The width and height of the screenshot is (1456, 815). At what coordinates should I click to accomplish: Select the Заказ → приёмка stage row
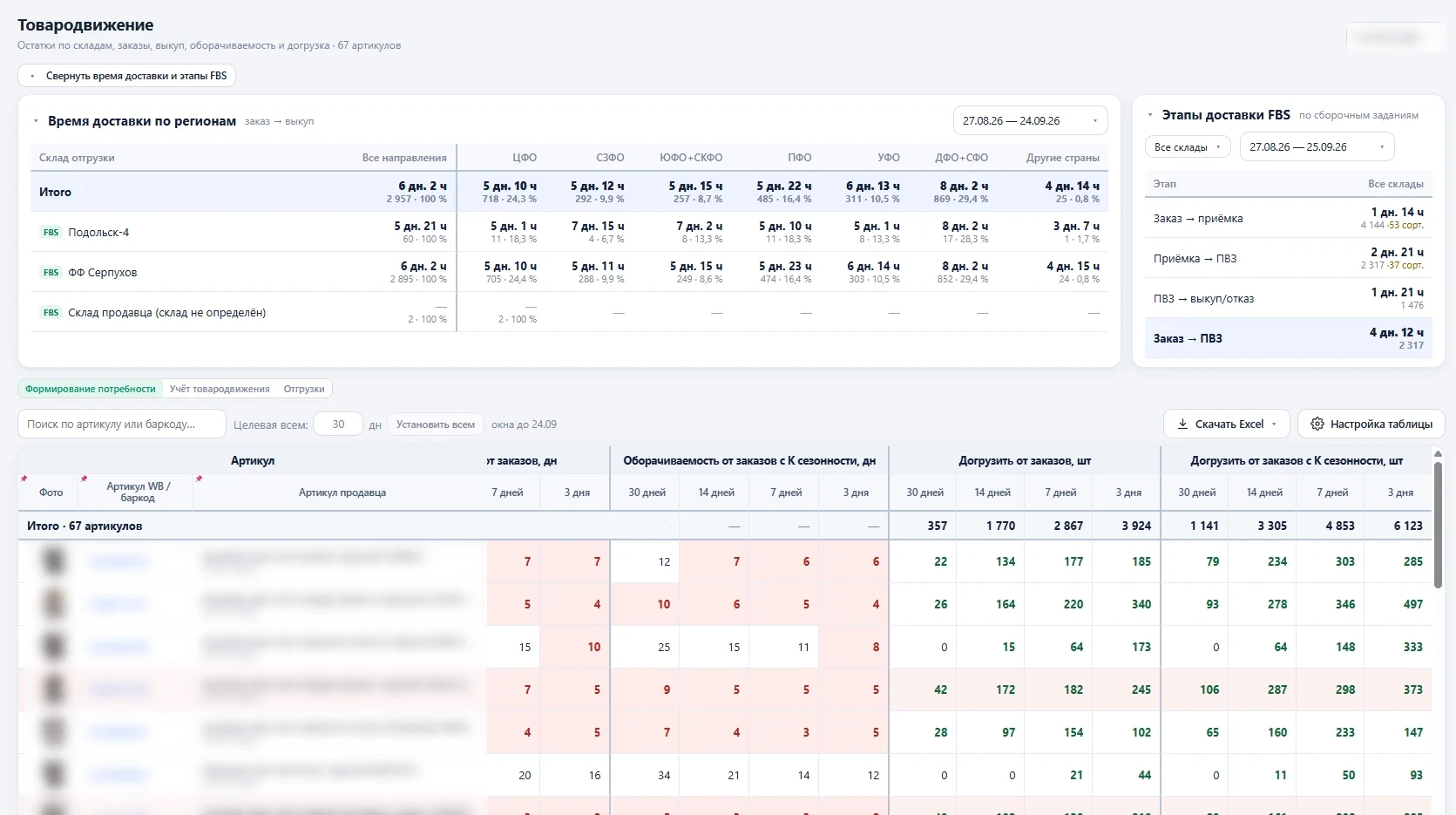pos(1288,218)
